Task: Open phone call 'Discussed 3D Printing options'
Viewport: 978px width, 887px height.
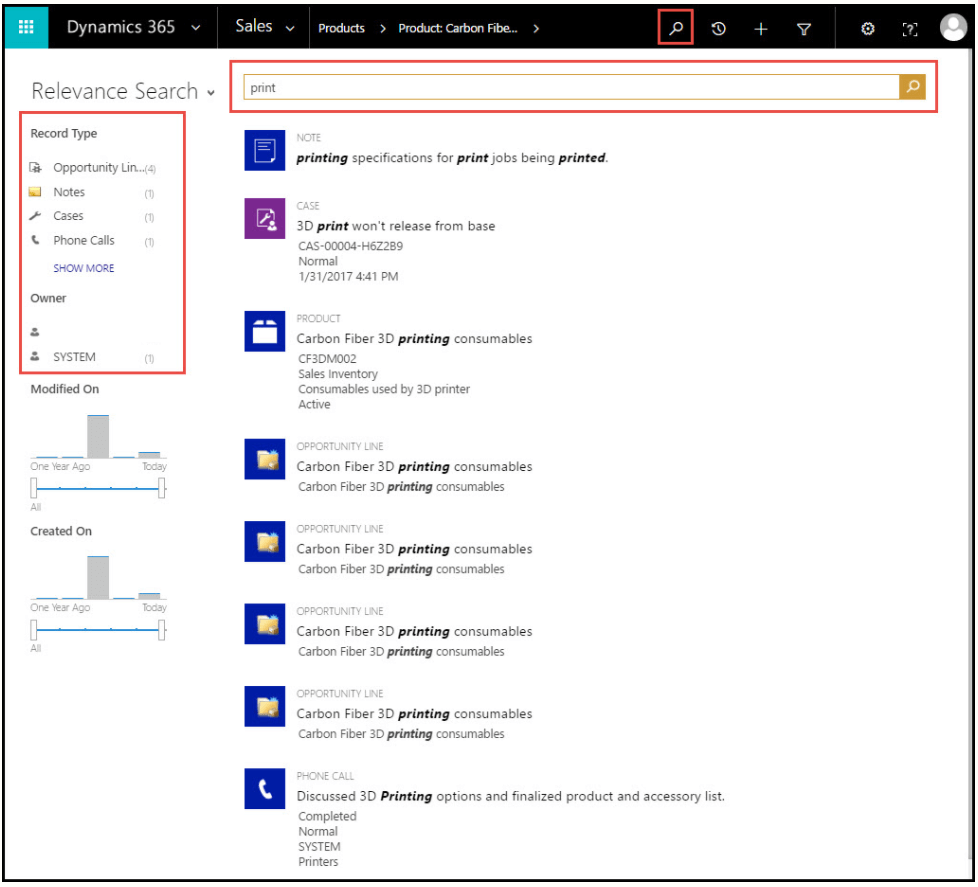Action: (x=510, y=796)
